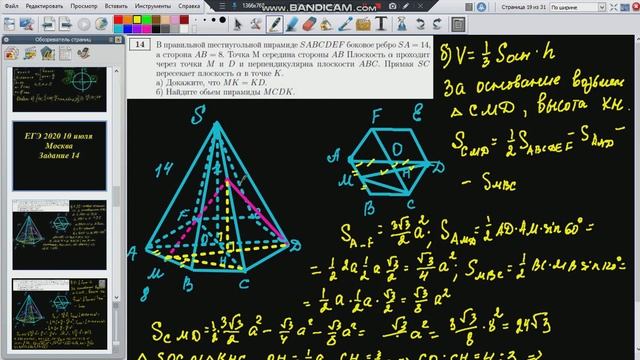This screenshot has height=360, width=640.
Task: Select the arrow pointer tool
Action: 237,24
